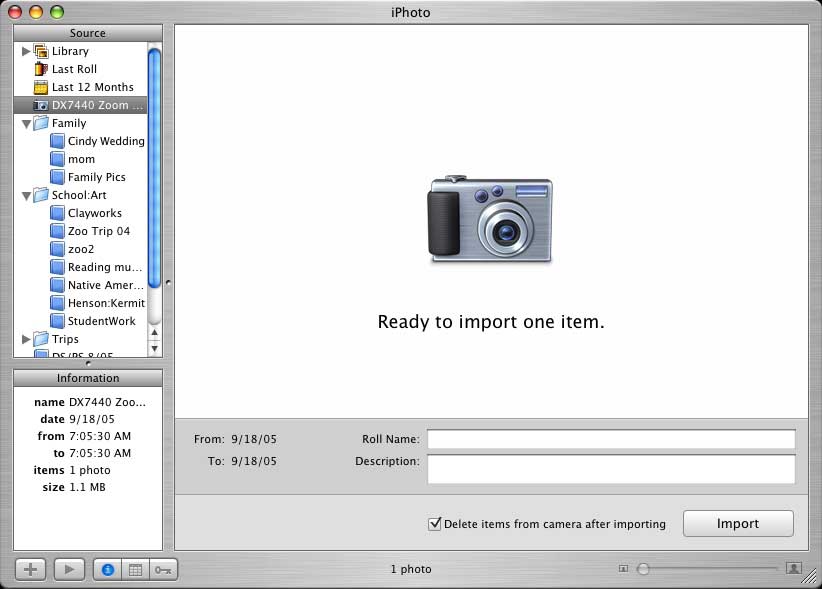Start slideshow with the play button
This screenshot has height=589, width=822.
[70, 569]
